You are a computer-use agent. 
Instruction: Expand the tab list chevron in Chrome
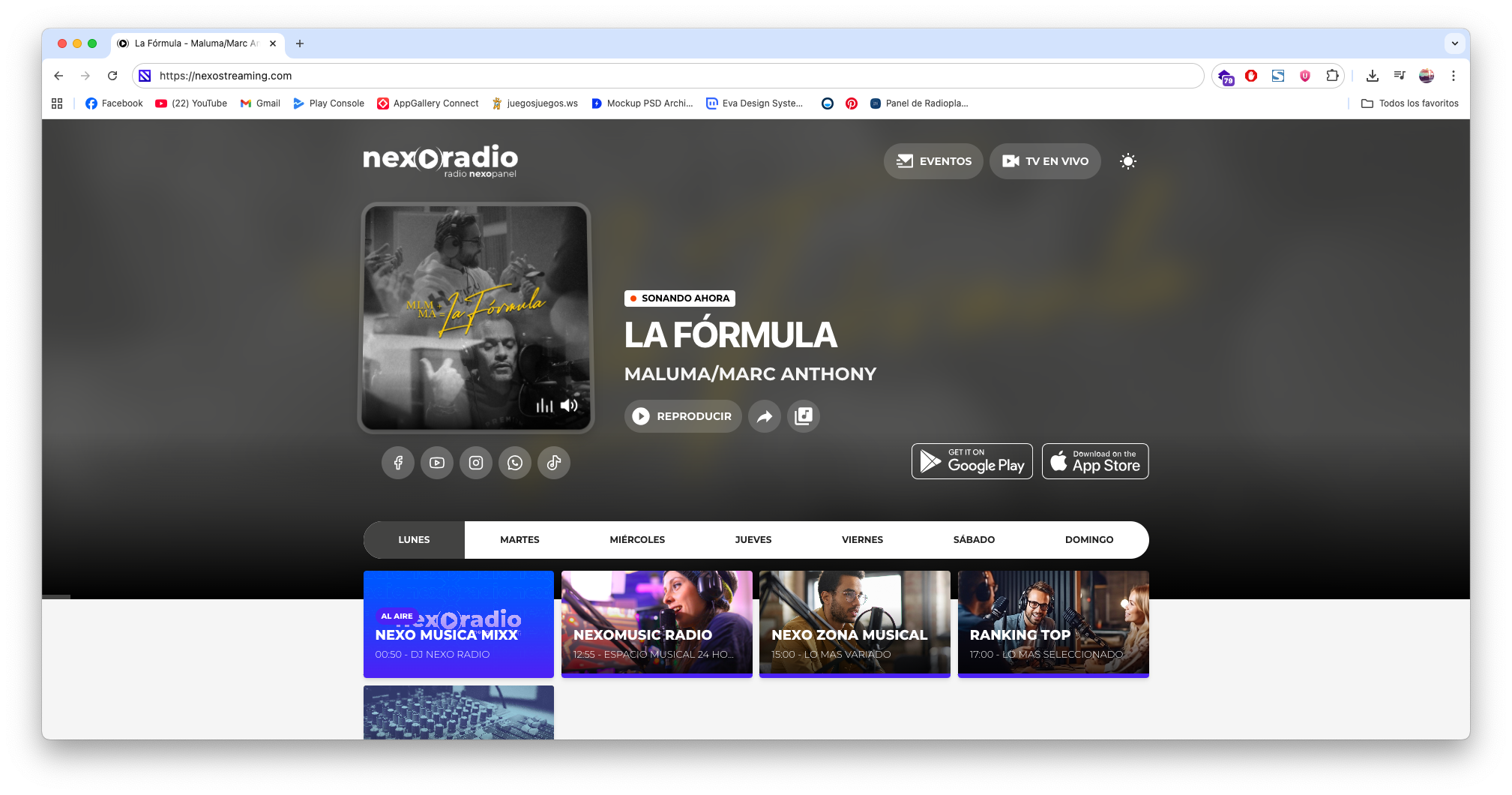click(1454, 43)
